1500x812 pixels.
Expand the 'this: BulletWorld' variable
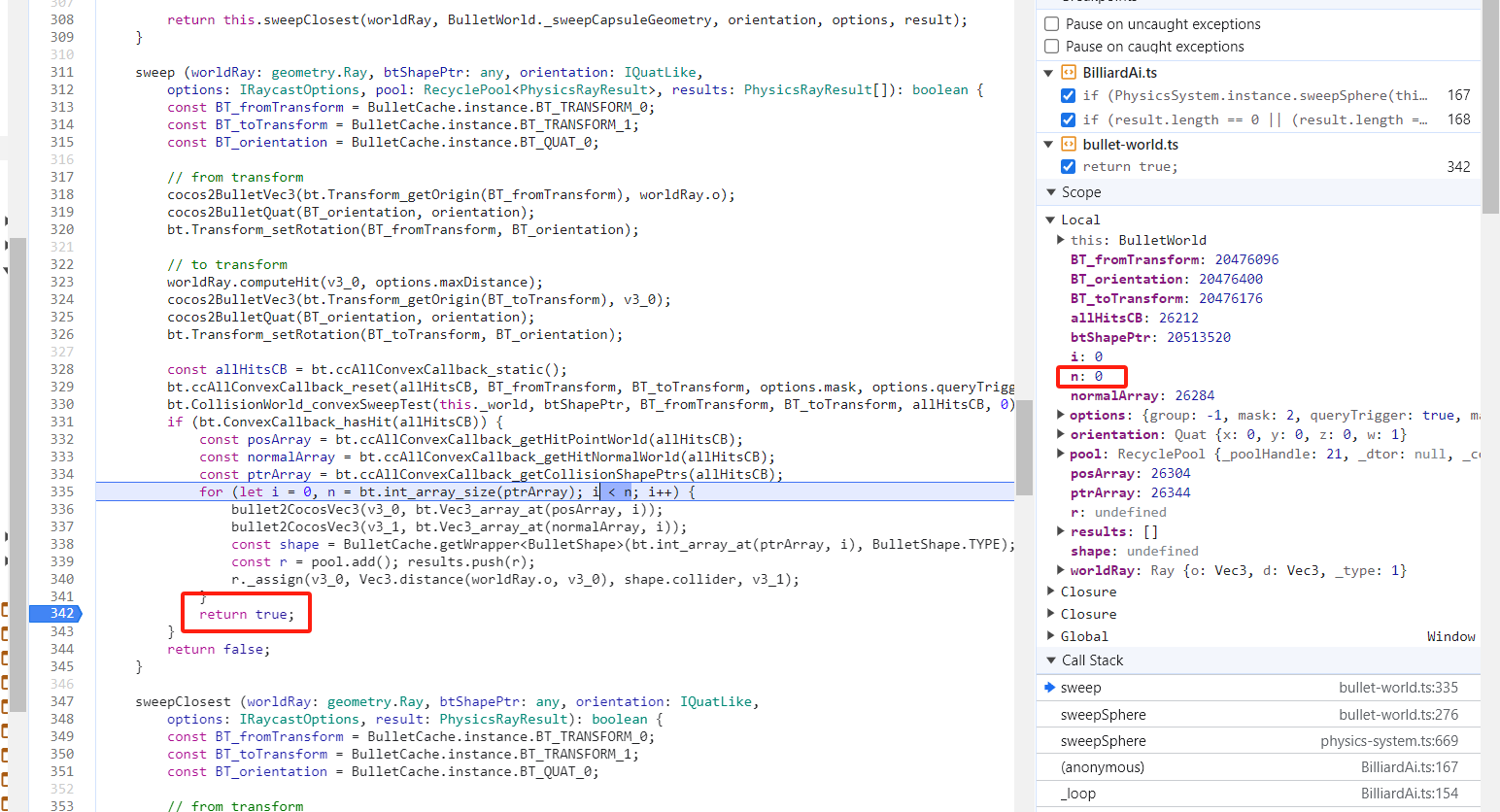click(x=1061, y=240)
